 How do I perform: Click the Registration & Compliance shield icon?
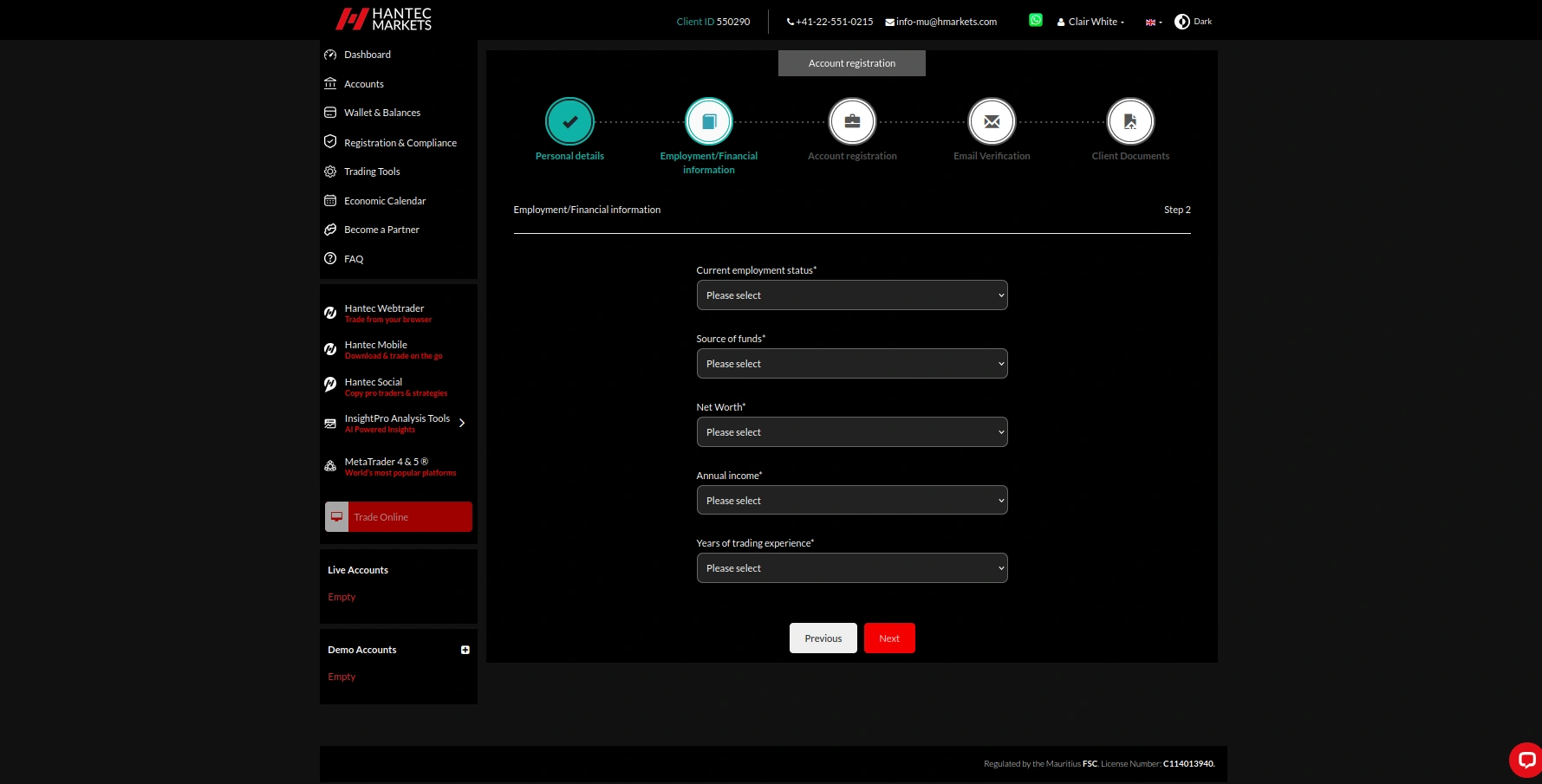[x=330, y=141]
